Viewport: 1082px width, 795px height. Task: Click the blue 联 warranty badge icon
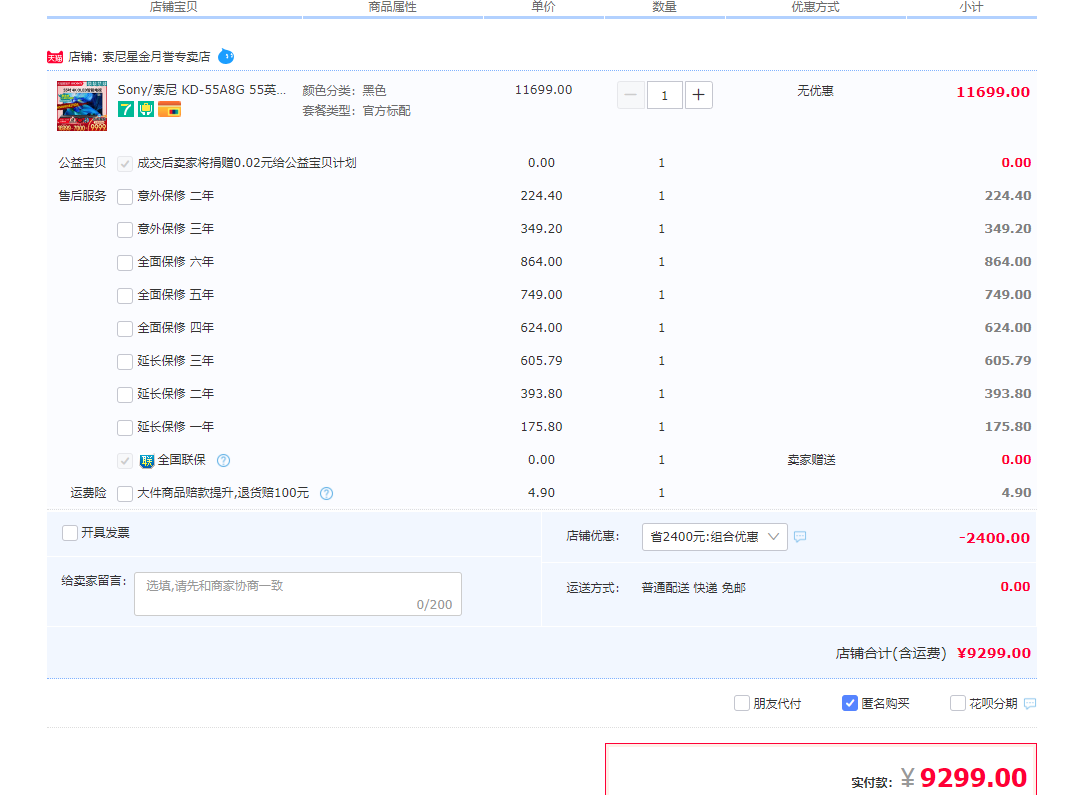click(146, 461)
